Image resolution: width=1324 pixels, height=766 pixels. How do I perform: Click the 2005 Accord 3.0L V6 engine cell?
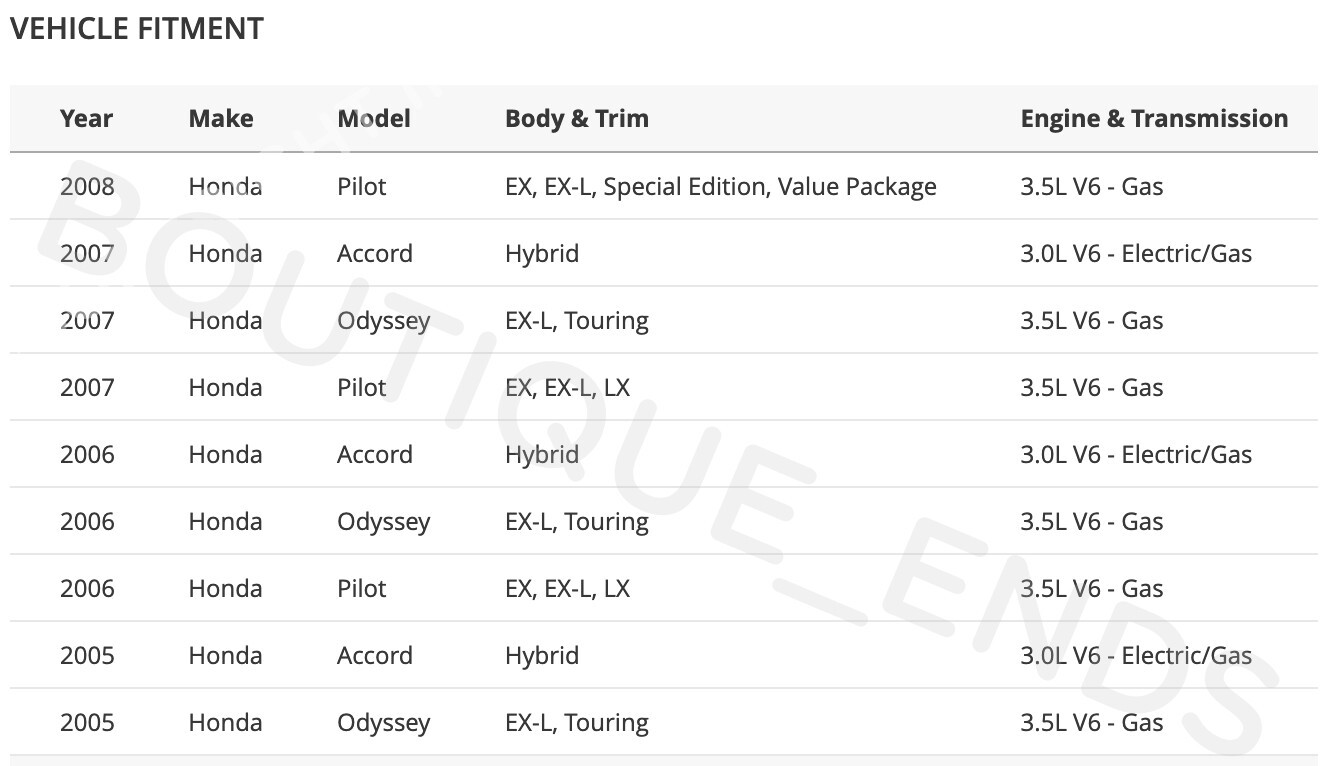coord(1135,655)
